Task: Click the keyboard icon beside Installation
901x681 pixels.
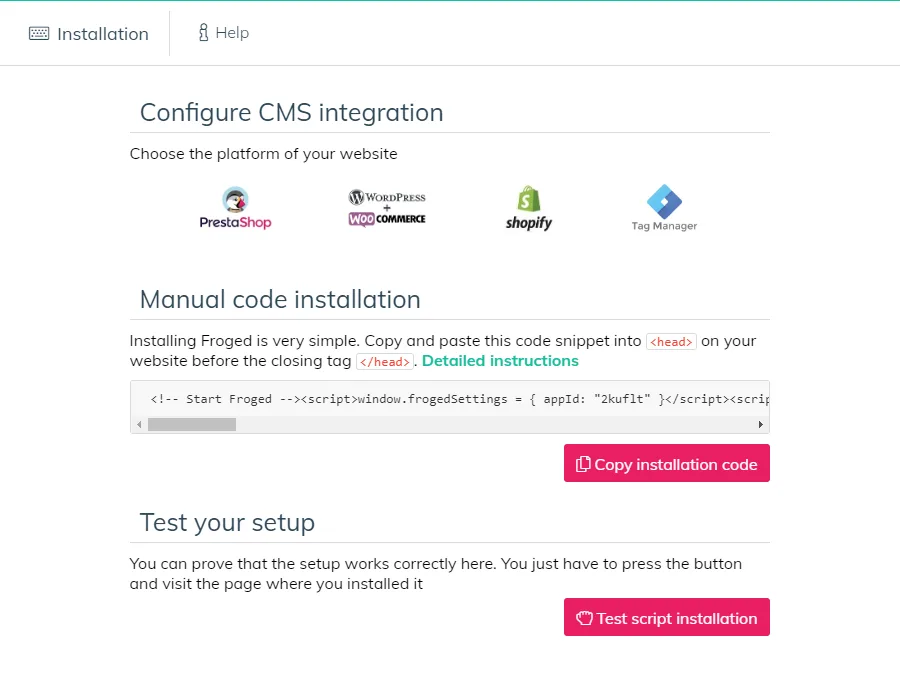Action: coord(39,33)
